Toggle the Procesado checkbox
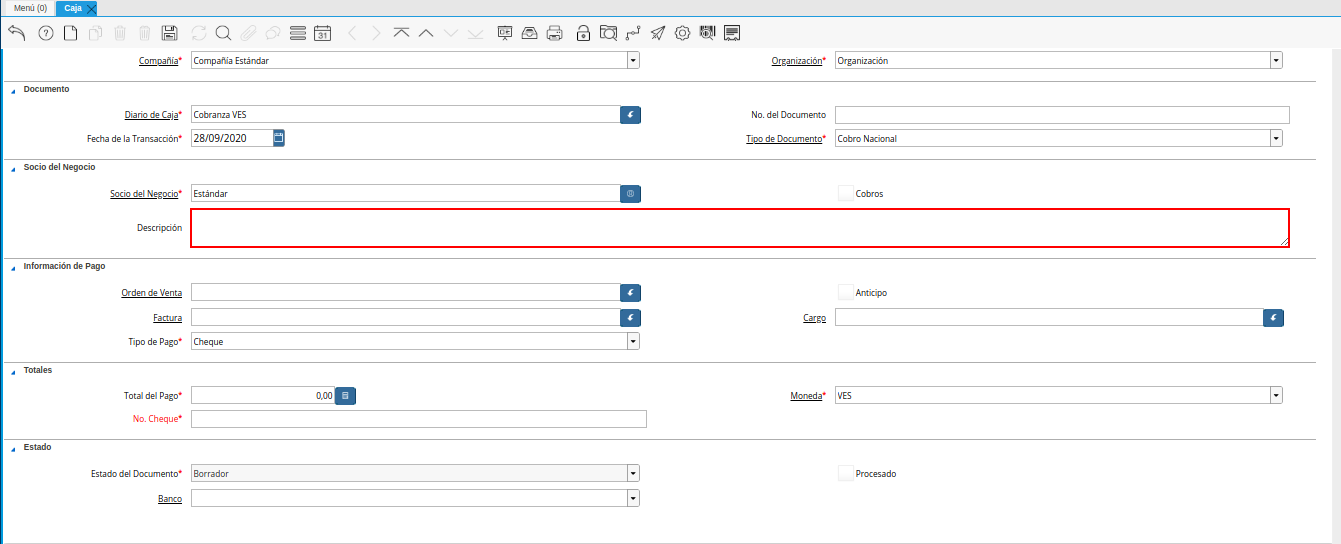 (846, 473)
